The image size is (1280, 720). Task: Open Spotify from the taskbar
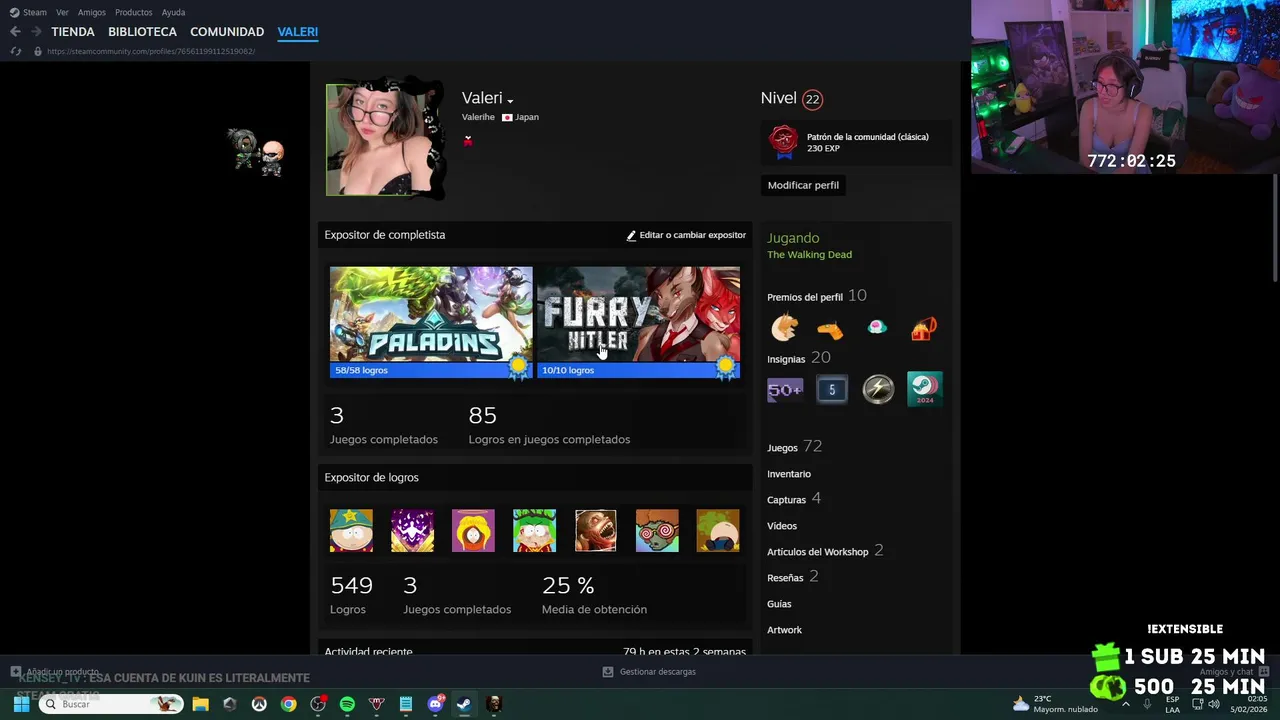347,704
